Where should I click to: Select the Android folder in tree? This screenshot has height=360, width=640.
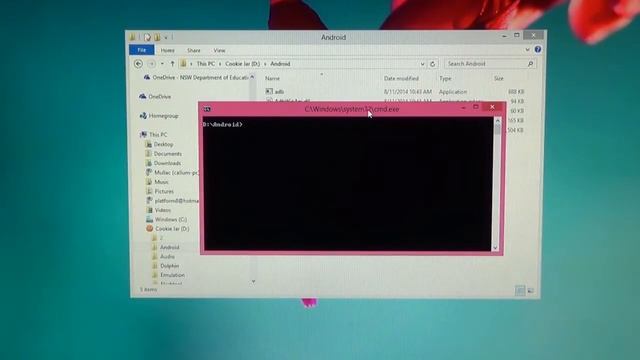(169, 247)
